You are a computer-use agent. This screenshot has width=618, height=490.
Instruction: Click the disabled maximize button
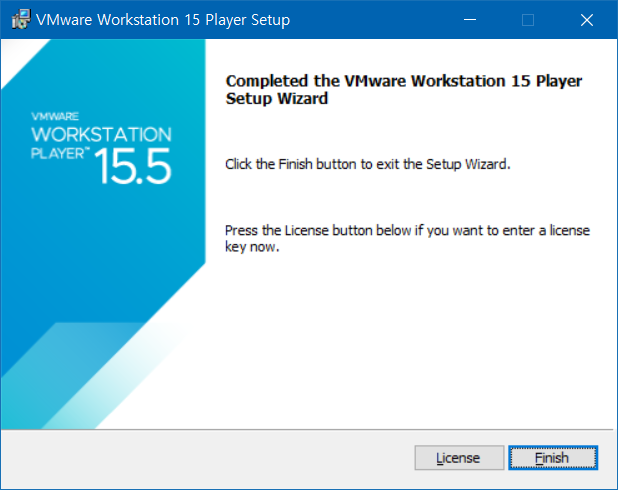(x=528, y=20)
